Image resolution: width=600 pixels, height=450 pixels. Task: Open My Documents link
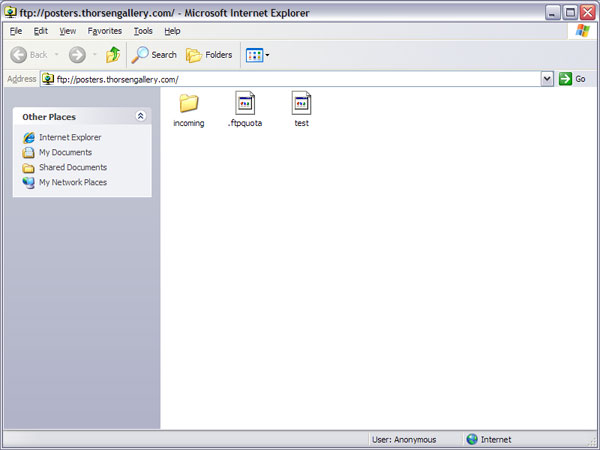[x=65, y=153]
